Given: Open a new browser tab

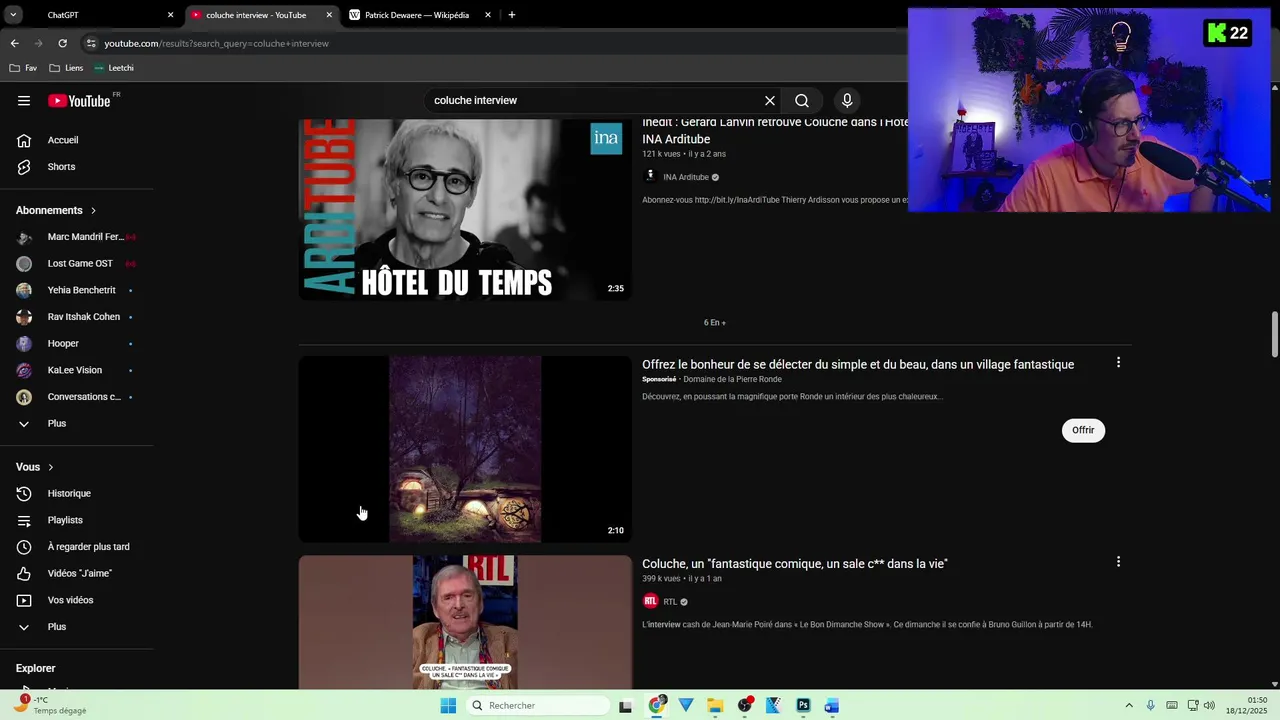Looking at the screenshot, I should pos(512,15).
